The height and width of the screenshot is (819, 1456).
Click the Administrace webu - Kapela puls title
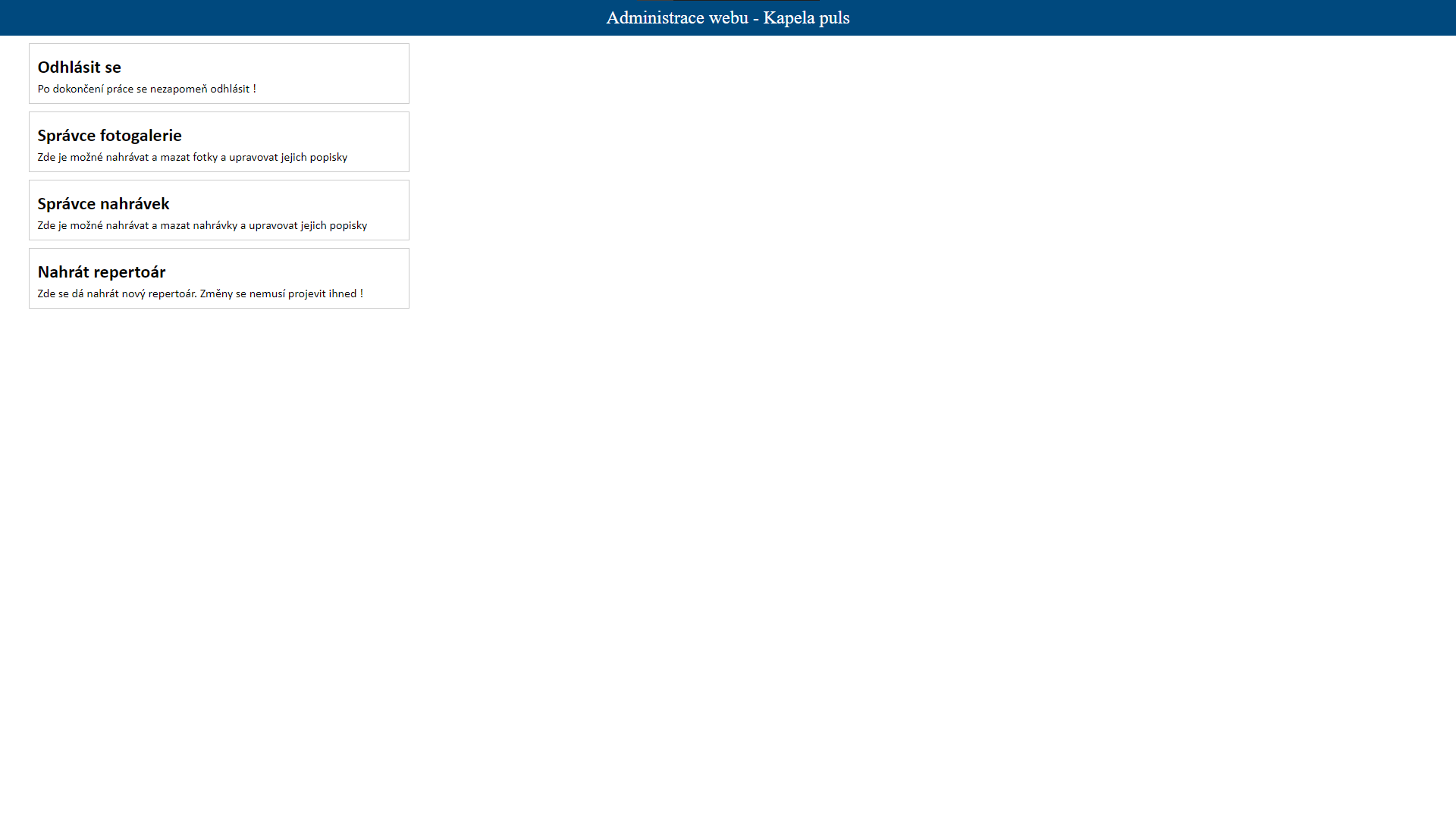pyautogui.click(x=727, y=18)
